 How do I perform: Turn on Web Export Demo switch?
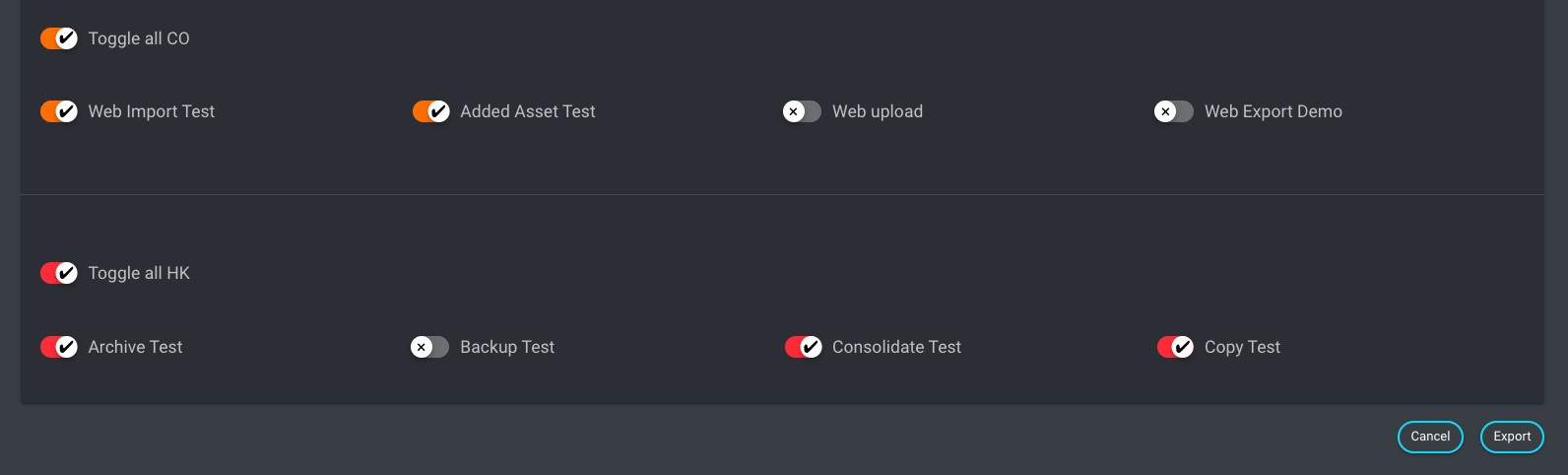coord(1174,111)
